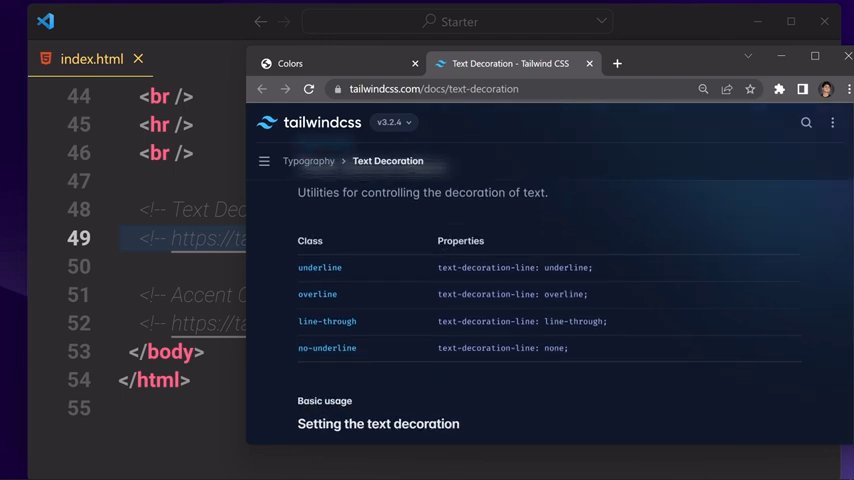This screenshot has height=480, width=854.
Task: Open the Chrome extensions puzzle icon
Action: pyautogui.click(x=779, y=89)
